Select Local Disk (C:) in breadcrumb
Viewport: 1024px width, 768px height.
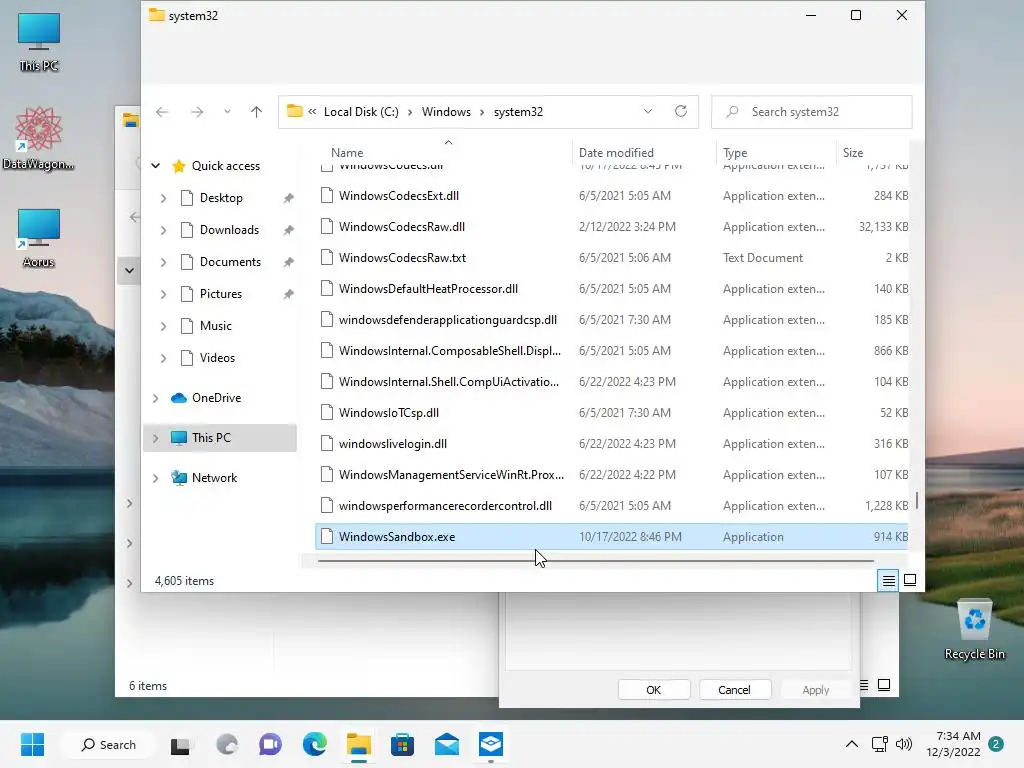click(361, 112)
